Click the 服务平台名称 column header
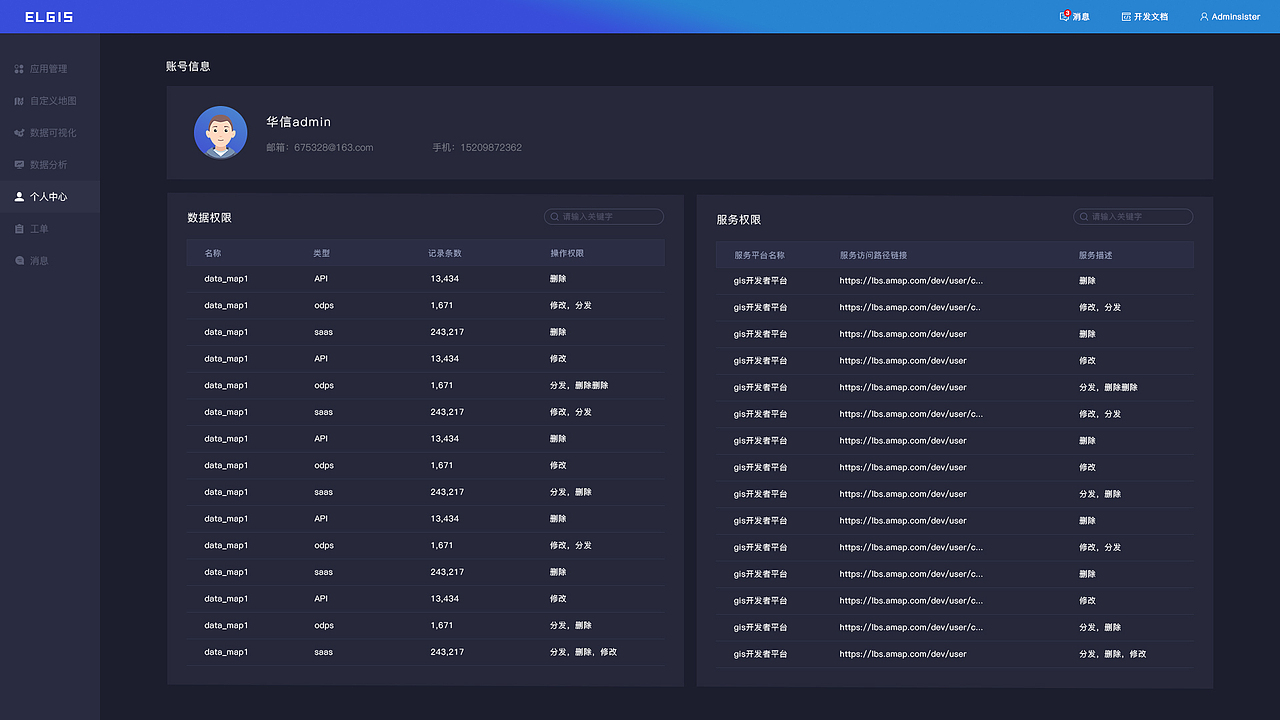 point(760,255)
